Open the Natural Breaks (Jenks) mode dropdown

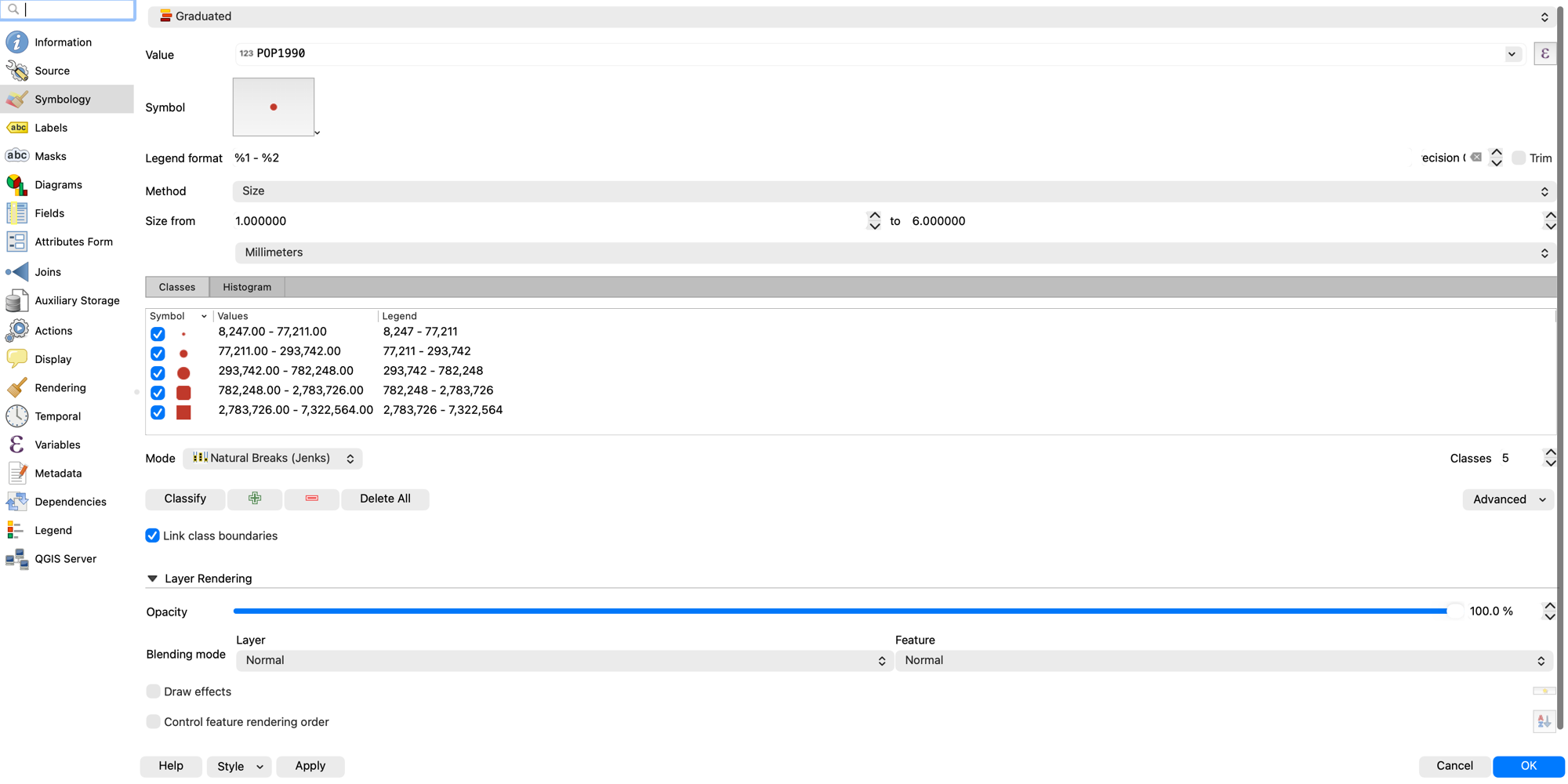point(273,459)
